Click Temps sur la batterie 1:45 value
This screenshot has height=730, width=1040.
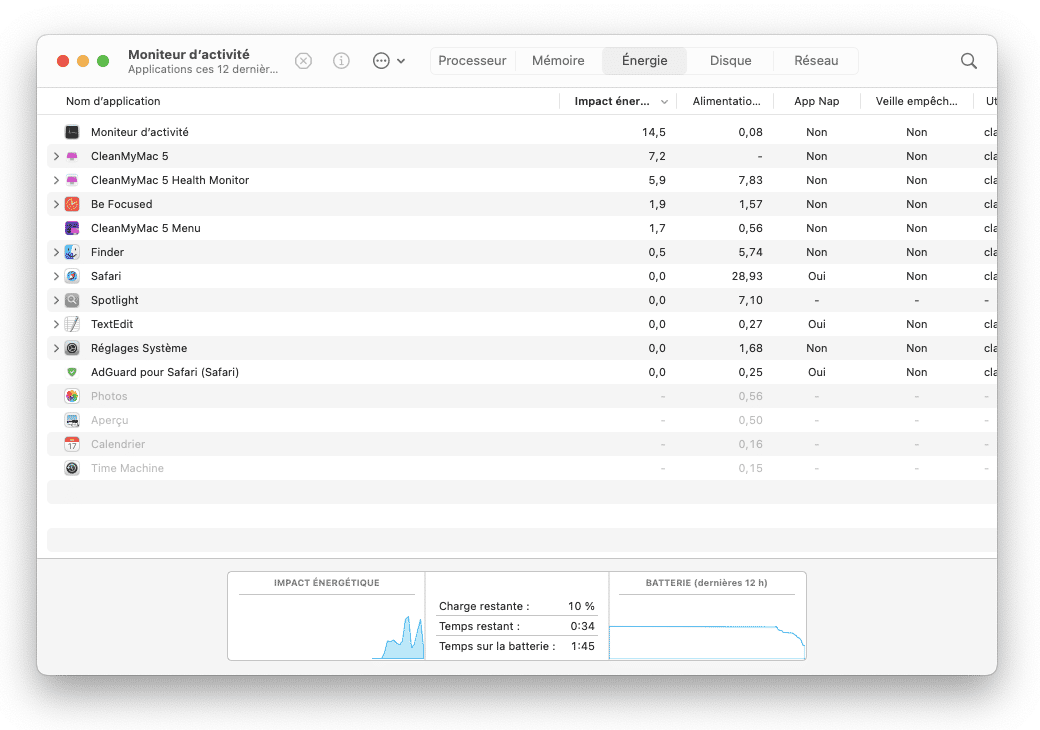tap(582, 646)
